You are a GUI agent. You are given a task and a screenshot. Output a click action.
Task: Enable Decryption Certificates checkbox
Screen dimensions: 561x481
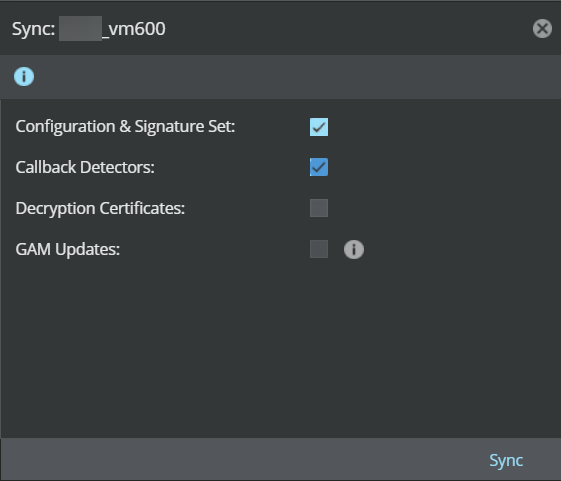[x=319, y=208]
